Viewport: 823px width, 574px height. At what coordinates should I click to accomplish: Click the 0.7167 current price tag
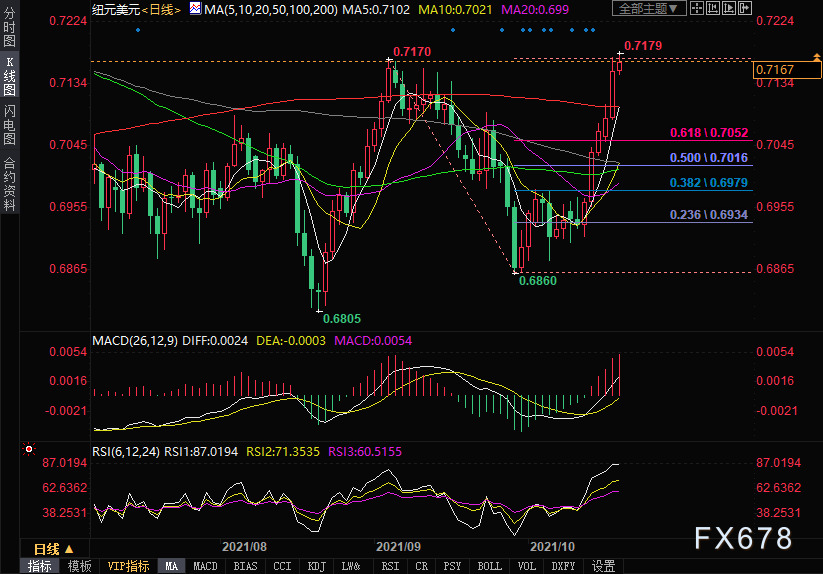(786, 70)
